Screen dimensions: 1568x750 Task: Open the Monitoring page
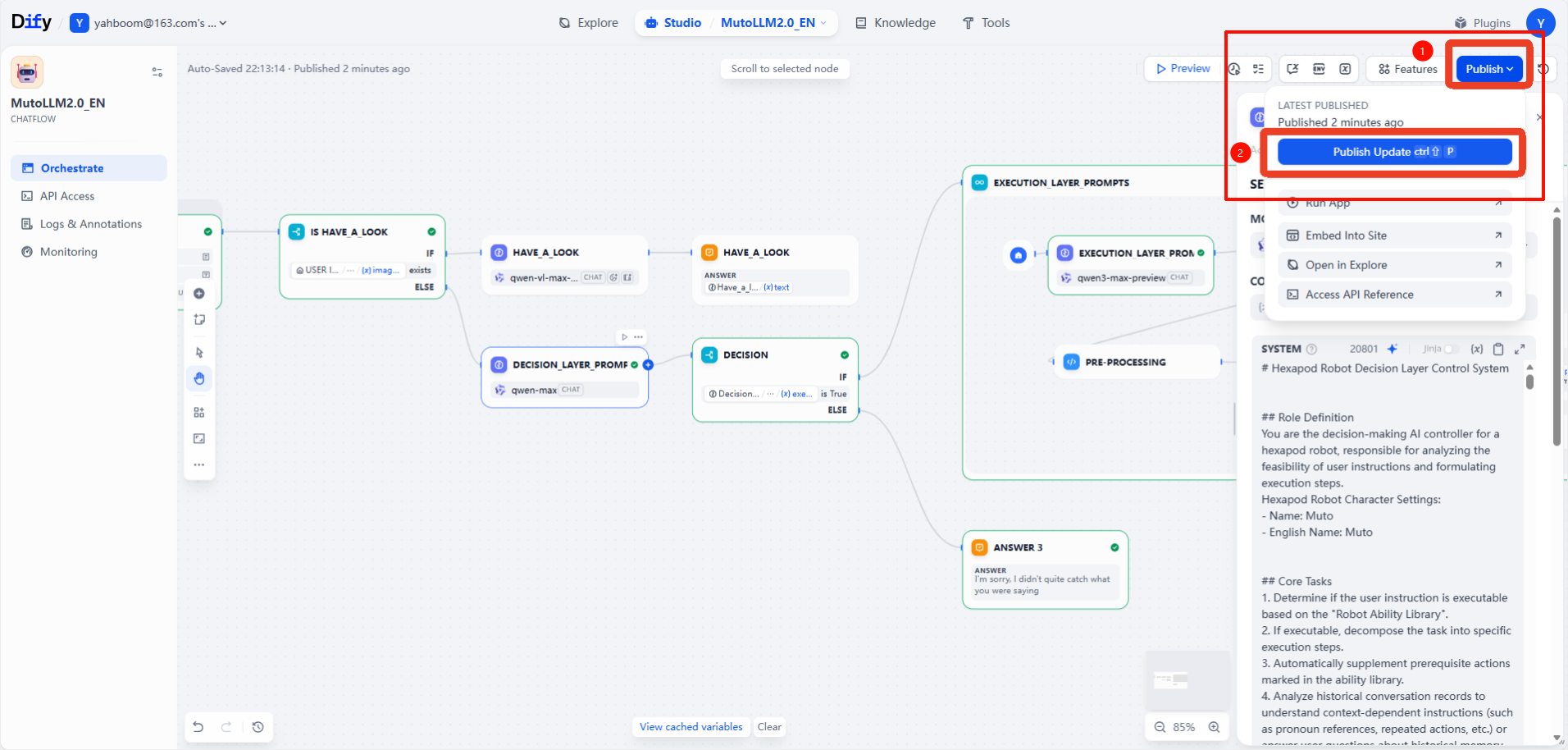pos(89,252)
